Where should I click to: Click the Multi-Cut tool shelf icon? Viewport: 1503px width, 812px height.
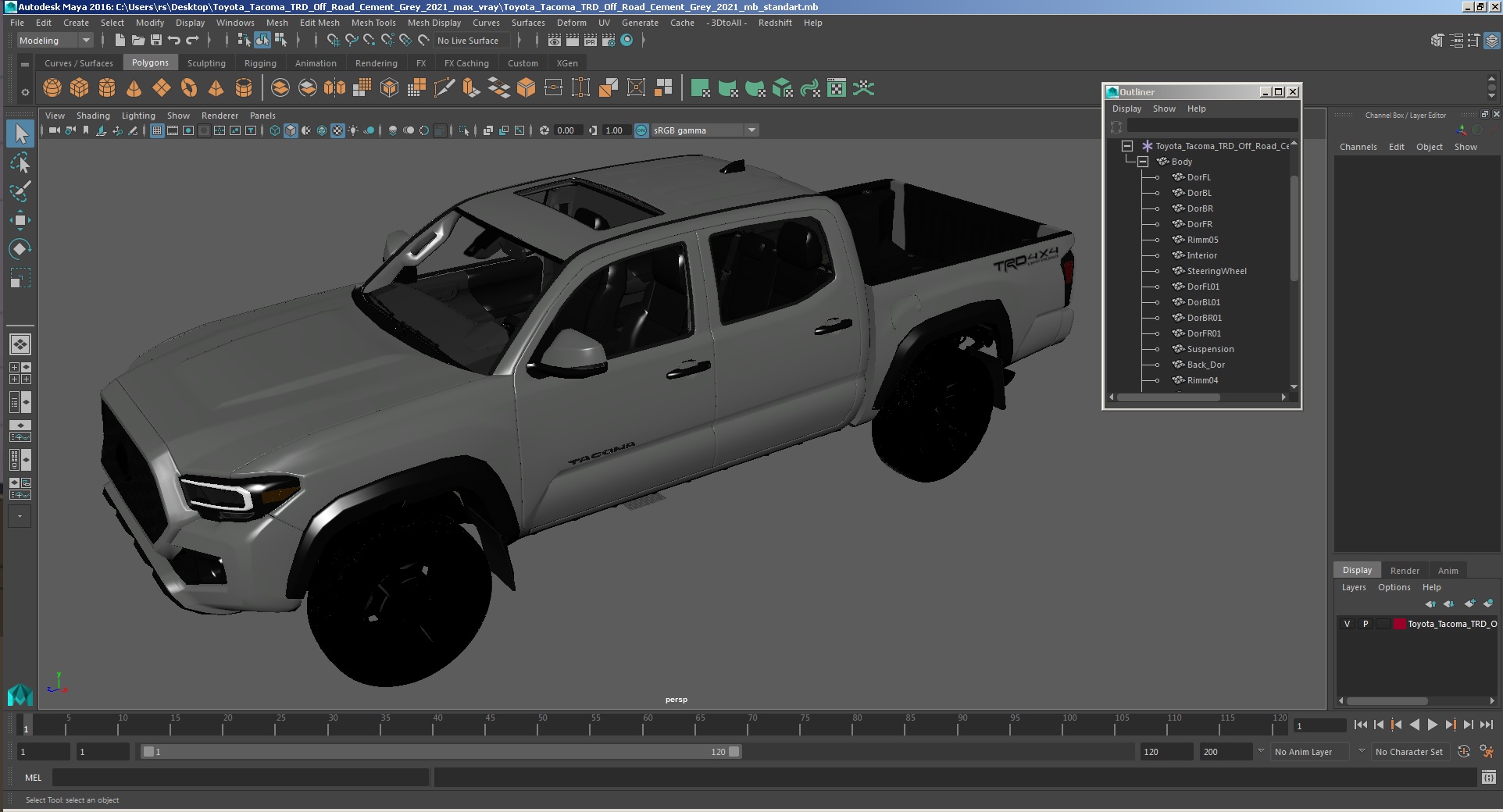[444, 88]
